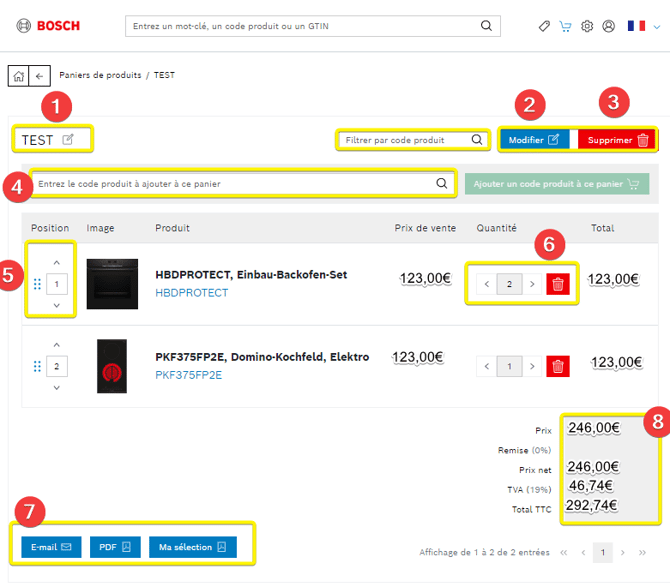Click the red Supprimer button

617,140
